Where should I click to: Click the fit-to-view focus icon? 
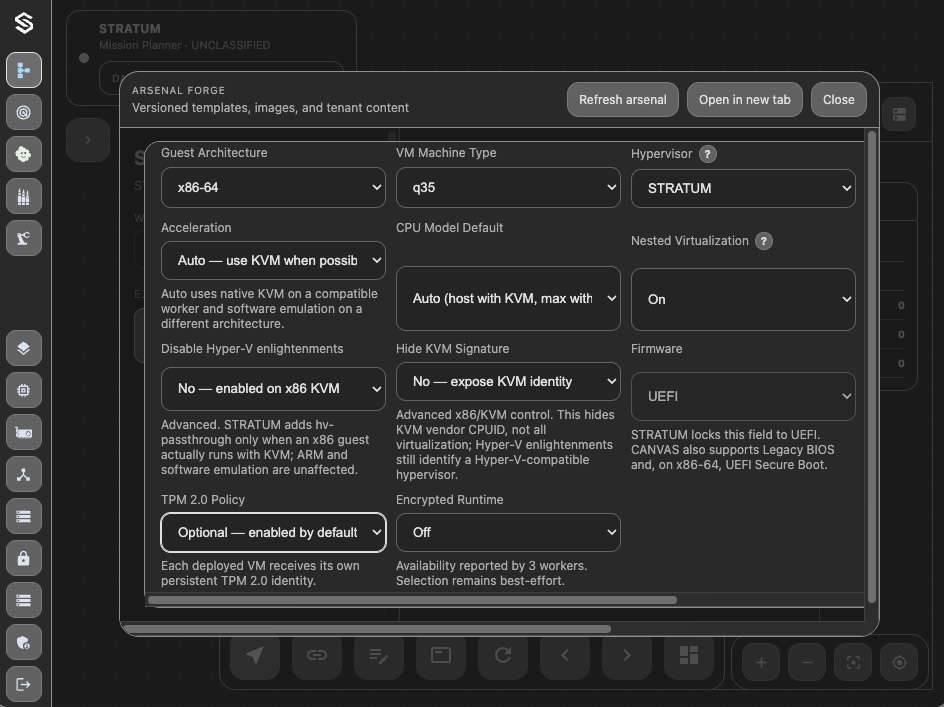(853, 662)
